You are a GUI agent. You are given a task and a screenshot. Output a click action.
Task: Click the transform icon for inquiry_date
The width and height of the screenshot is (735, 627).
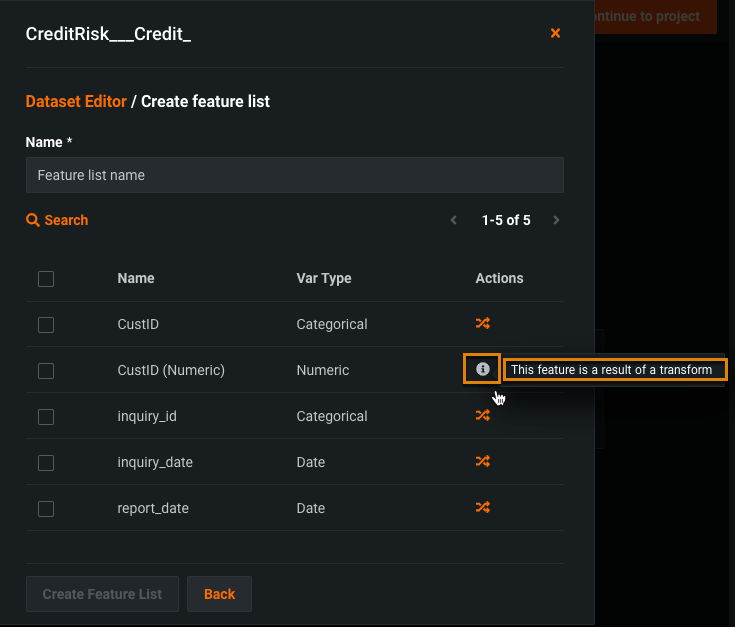(483, 461)
